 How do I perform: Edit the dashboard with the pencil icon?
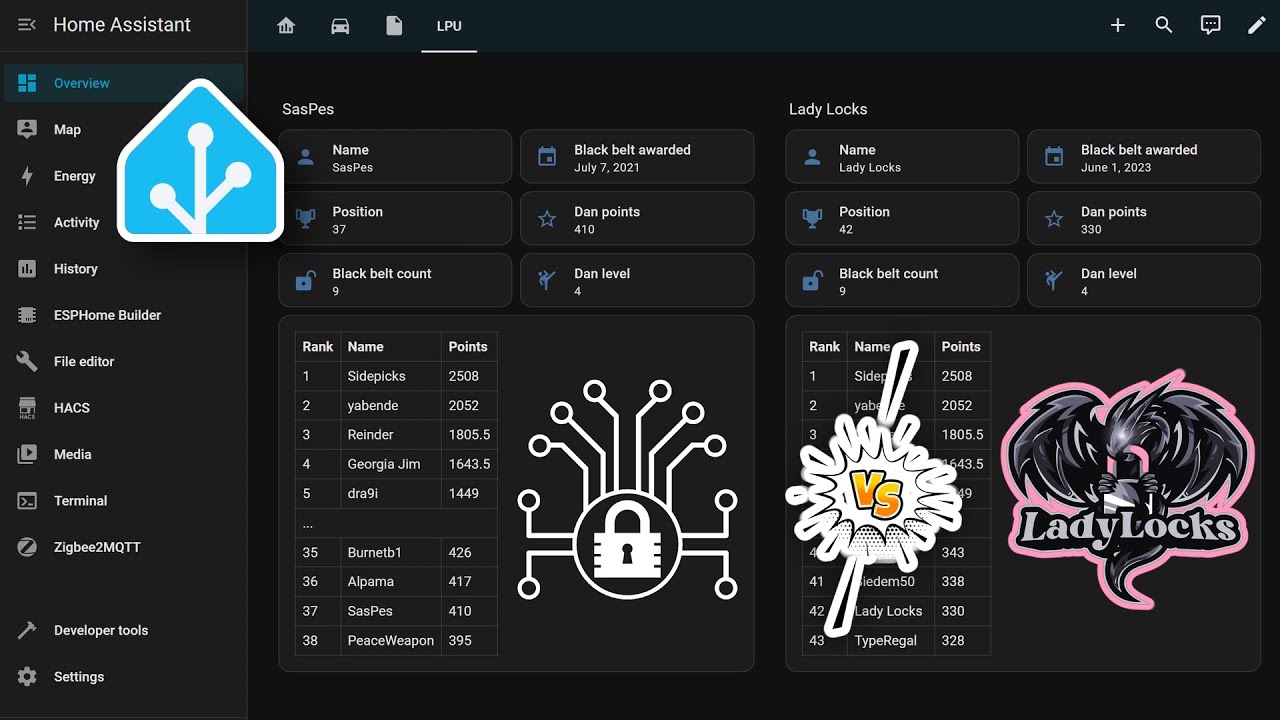click(1257, 26)
